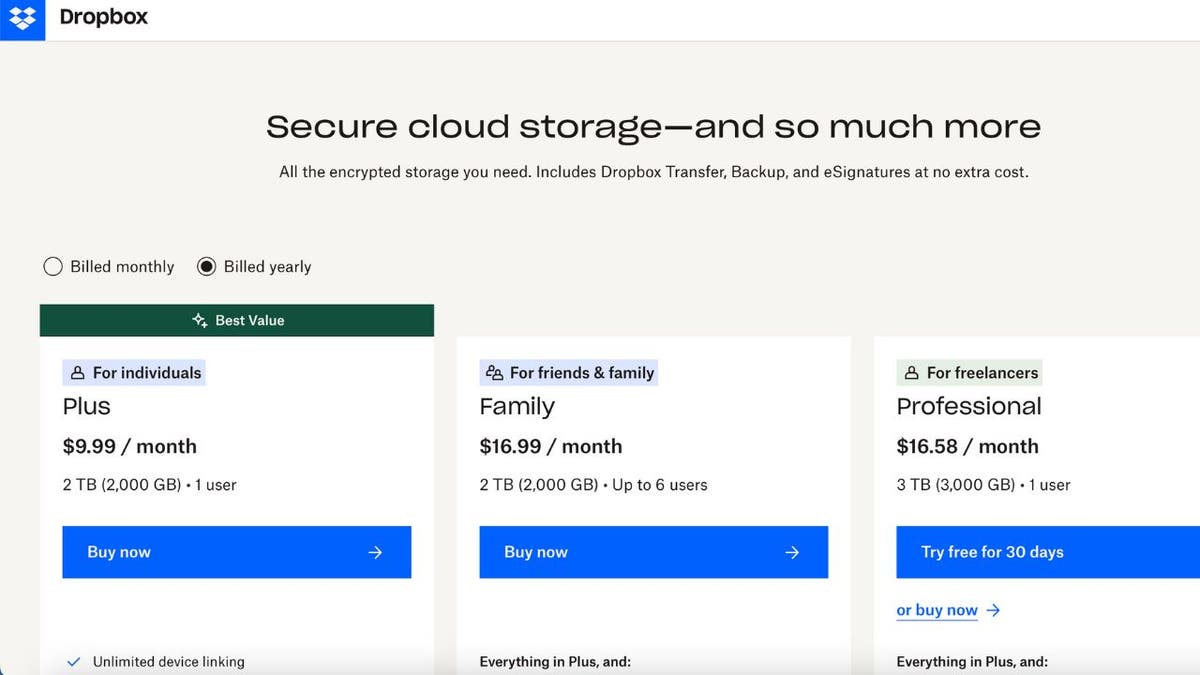Click 'Everything in Plus, and:' under Family
The width and height of the screenshot is (1200, 675).
click(555, 662)
